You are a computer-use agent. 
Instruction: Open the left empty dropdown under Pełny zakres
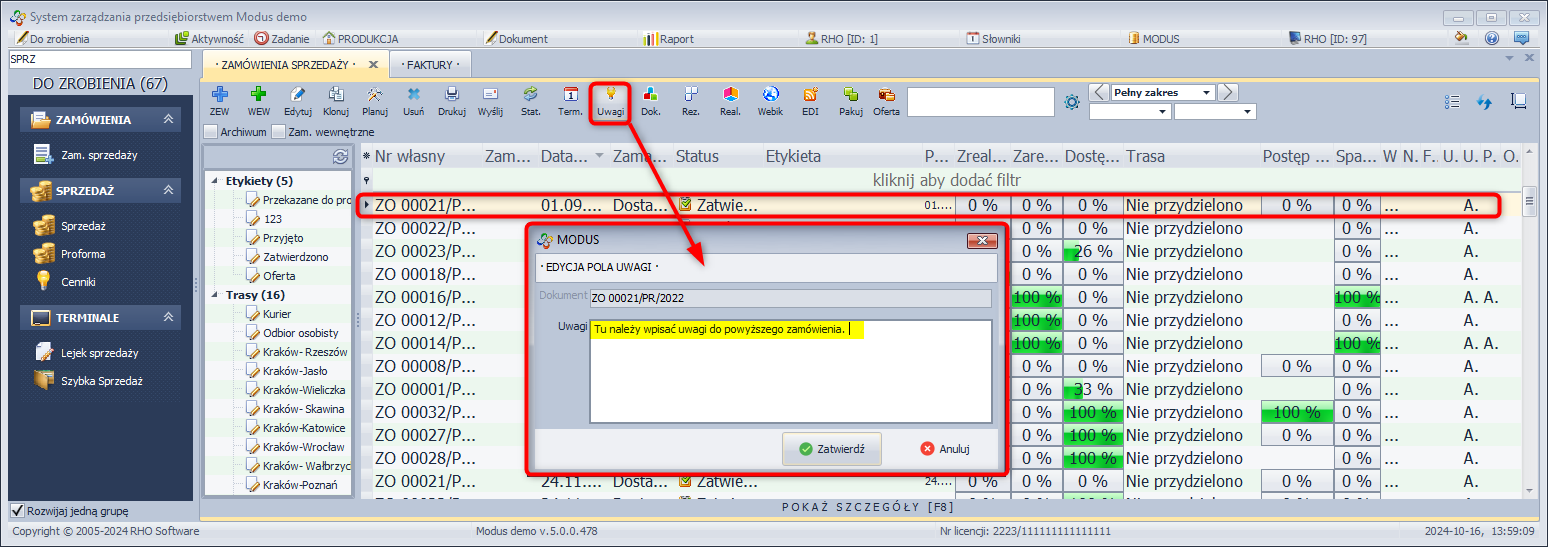(x=1163, y=112)
